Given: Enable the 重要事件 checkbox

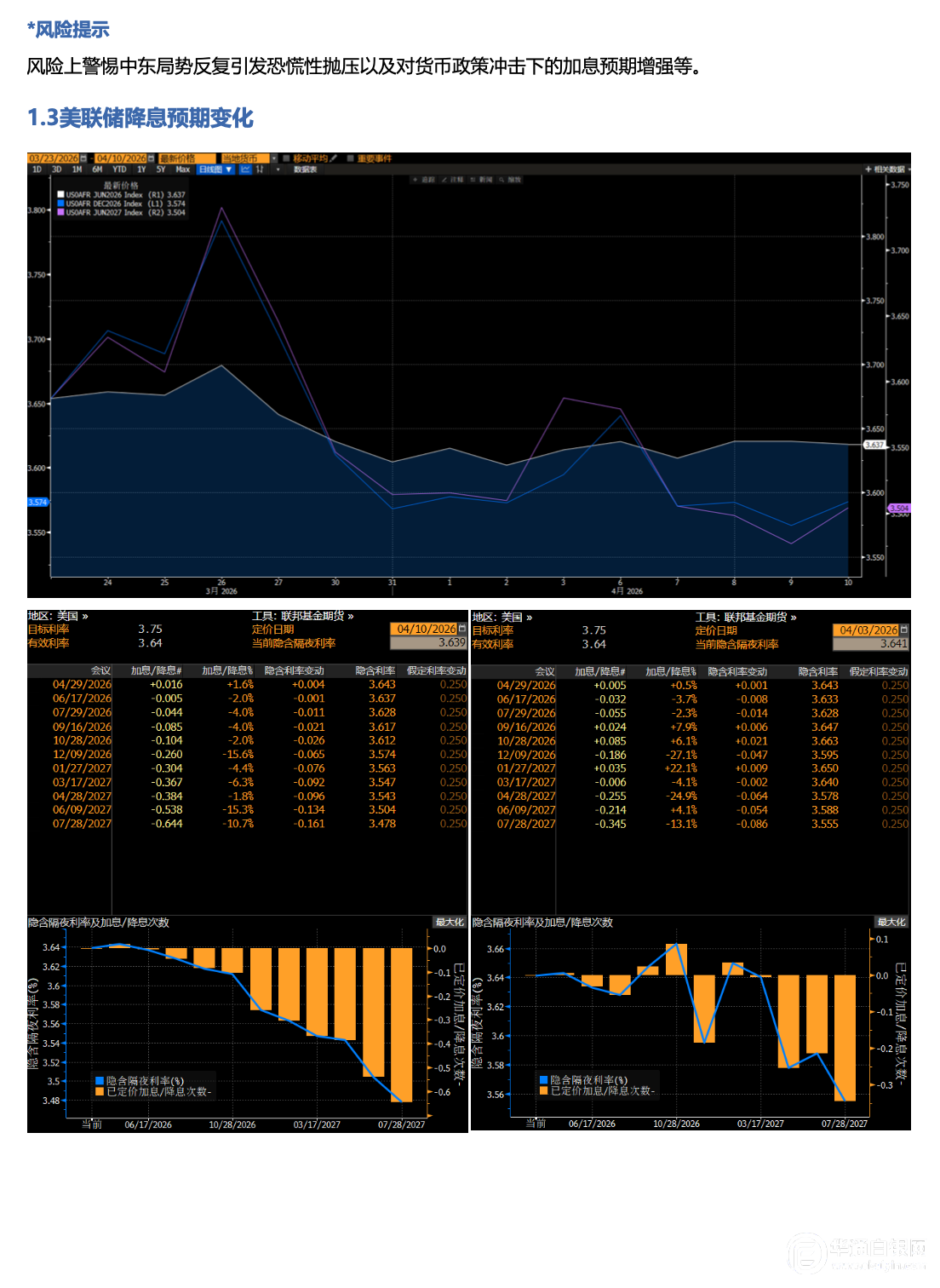Looking at the screenshot, I should point(350,158).
